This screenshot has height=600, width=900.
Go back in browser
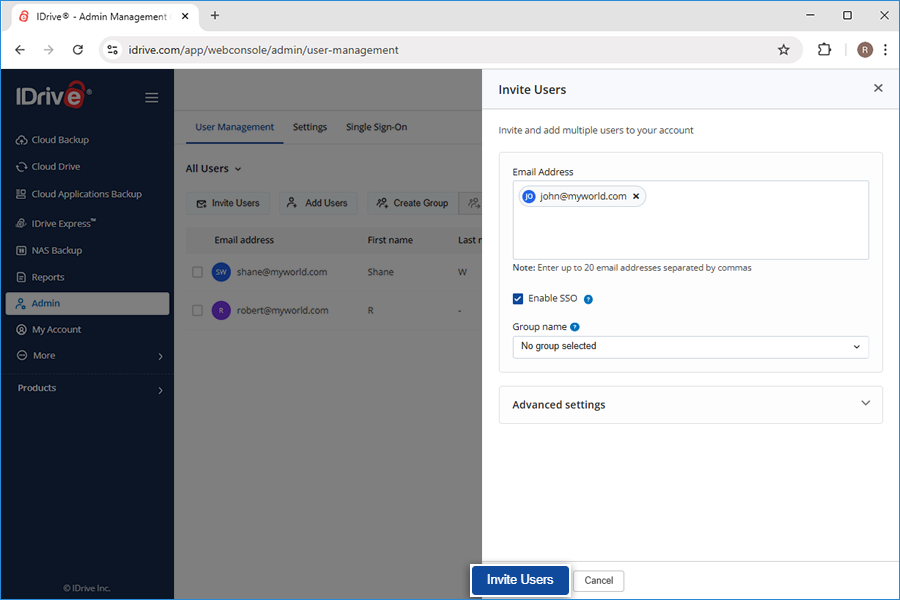pyautogui.click(x=20, y=50)
